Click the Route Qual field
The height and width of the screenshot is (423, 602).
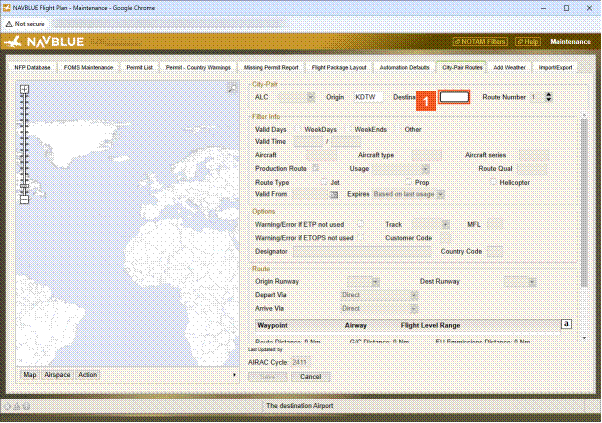click(x=532, y=169)
